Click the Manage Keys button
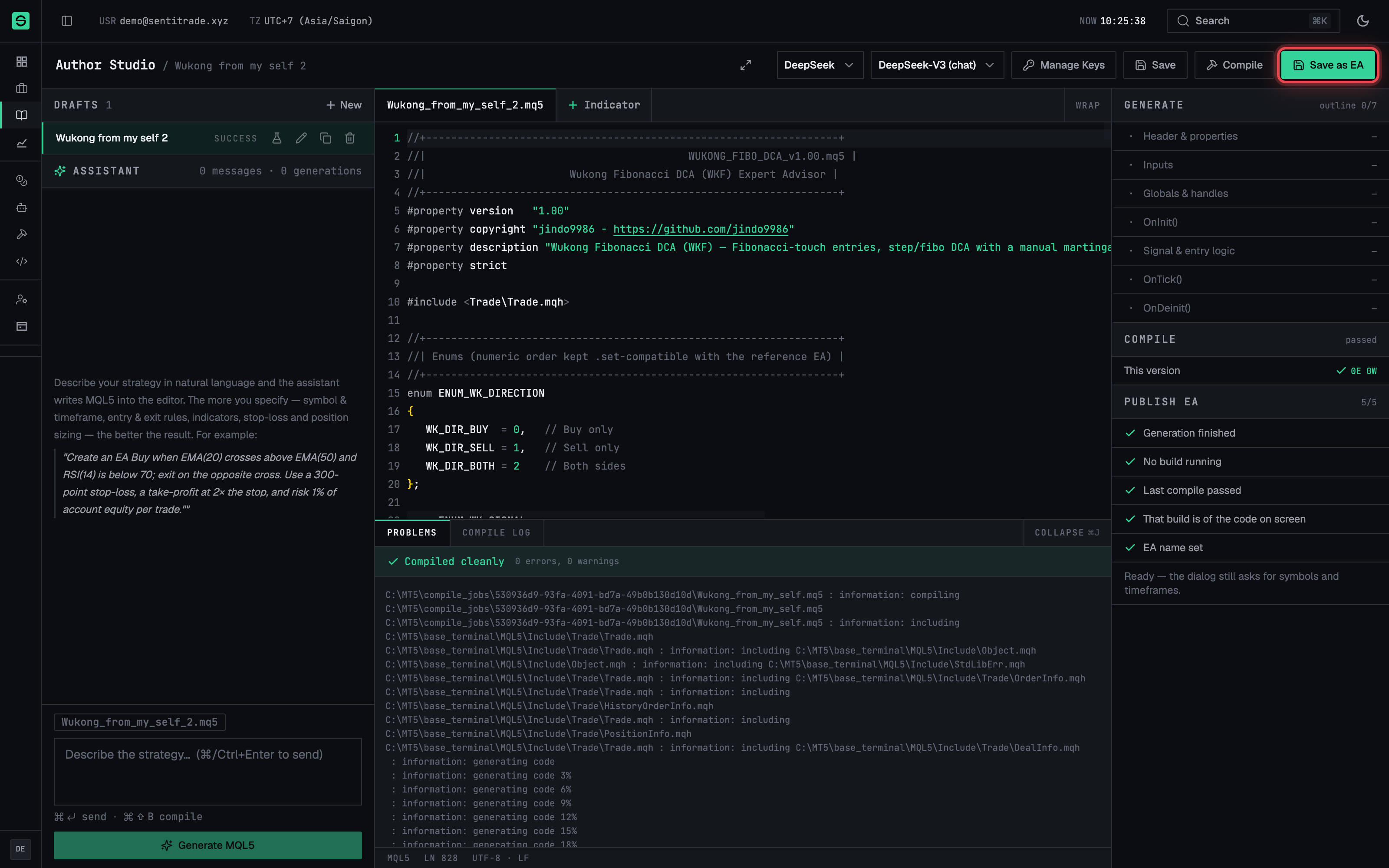The height and width of the screenshot is (868, 1389). pyautogui.click(x=1063, y=65)
